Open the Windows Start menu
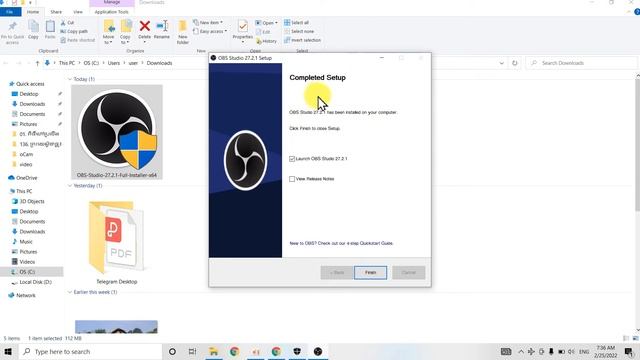 click(x=8, y=351)
